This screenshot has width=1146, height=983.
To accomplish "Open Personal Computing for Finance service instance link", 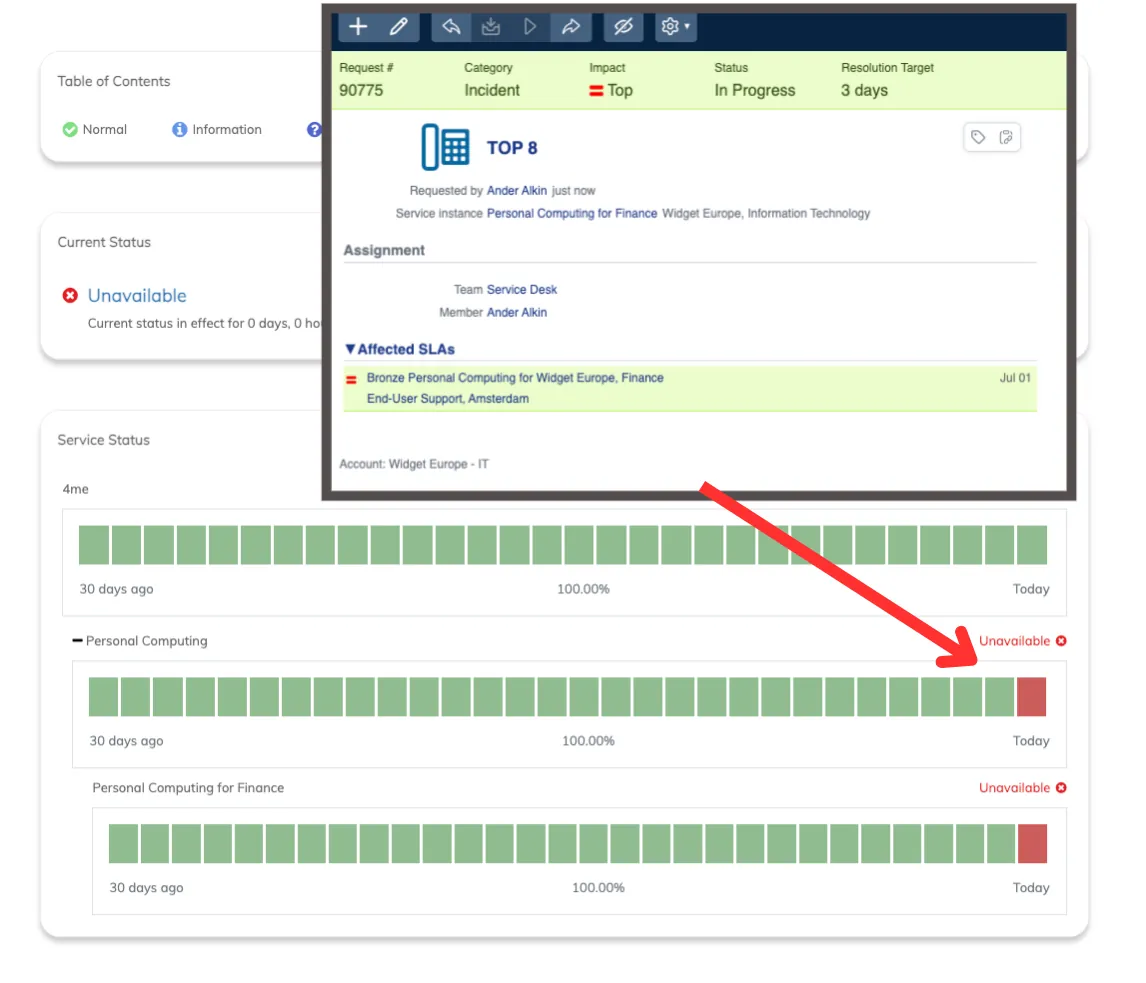I will (572, 213).
